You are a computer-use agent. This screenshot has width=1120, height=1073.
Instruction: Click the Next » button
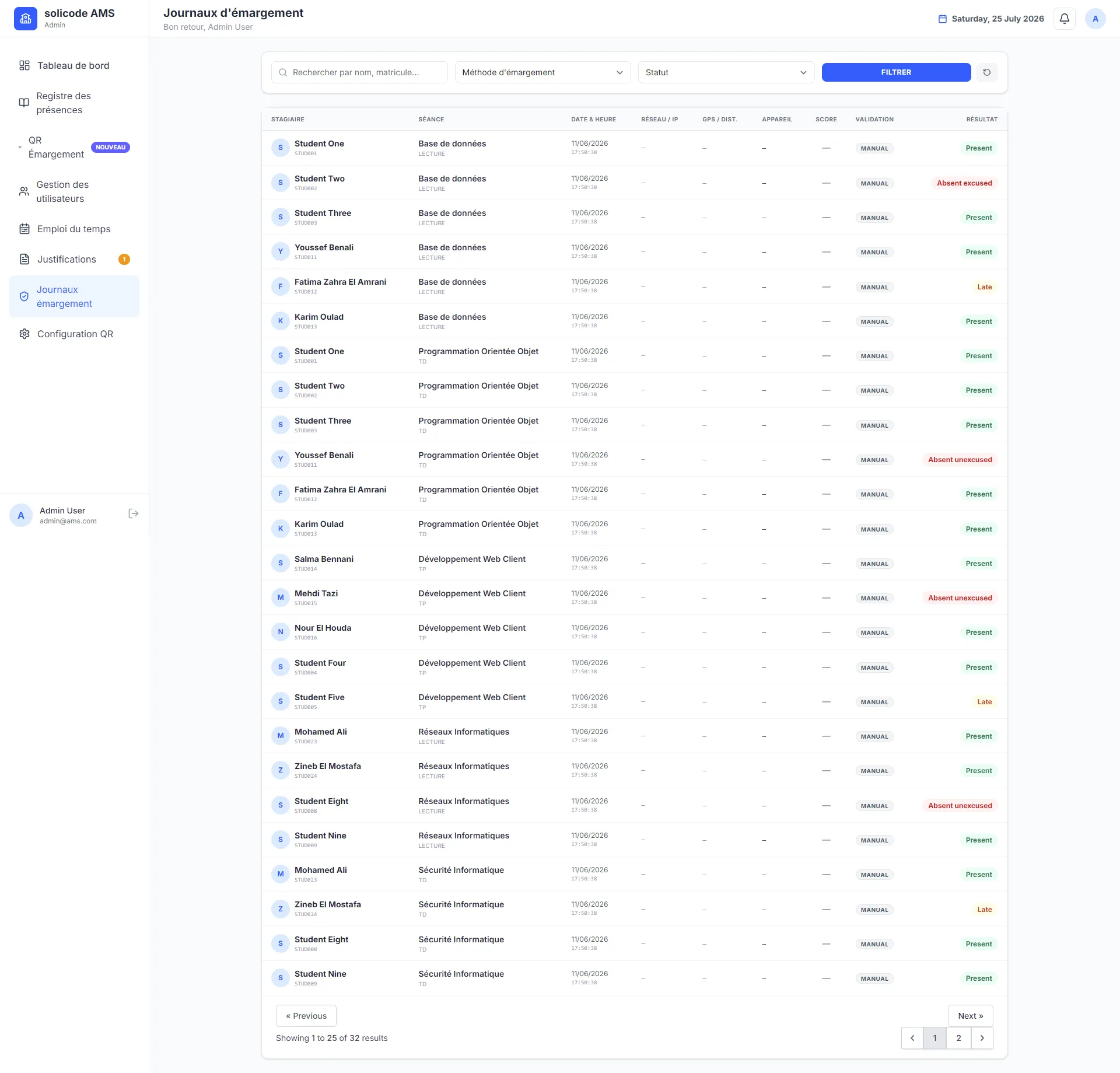pos(971,1016)
